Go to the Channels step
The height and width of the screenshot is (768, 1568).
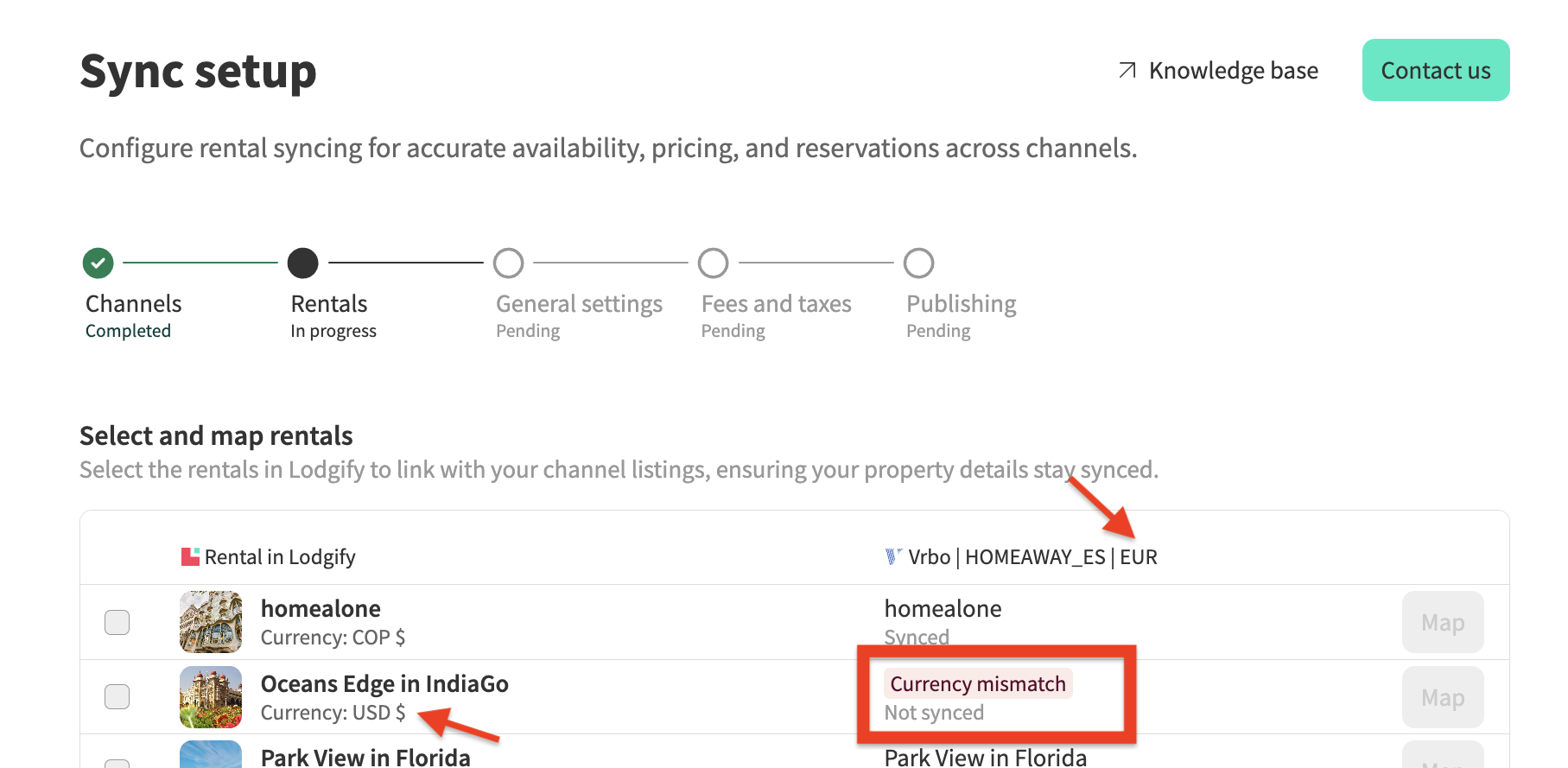point(134,304)
